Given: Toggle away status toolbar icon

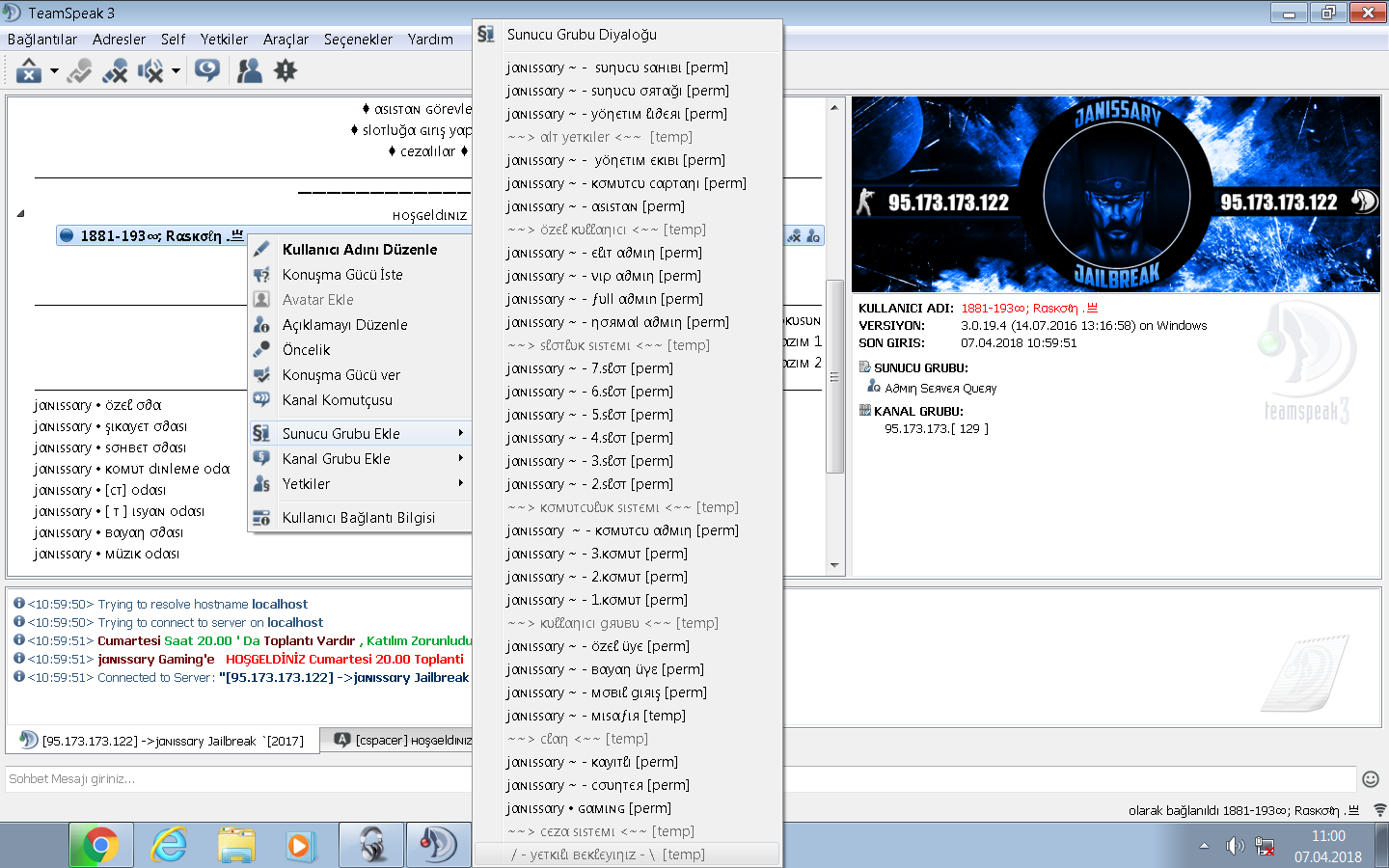Looking at the screenshot, I should [x=207, y=70].
